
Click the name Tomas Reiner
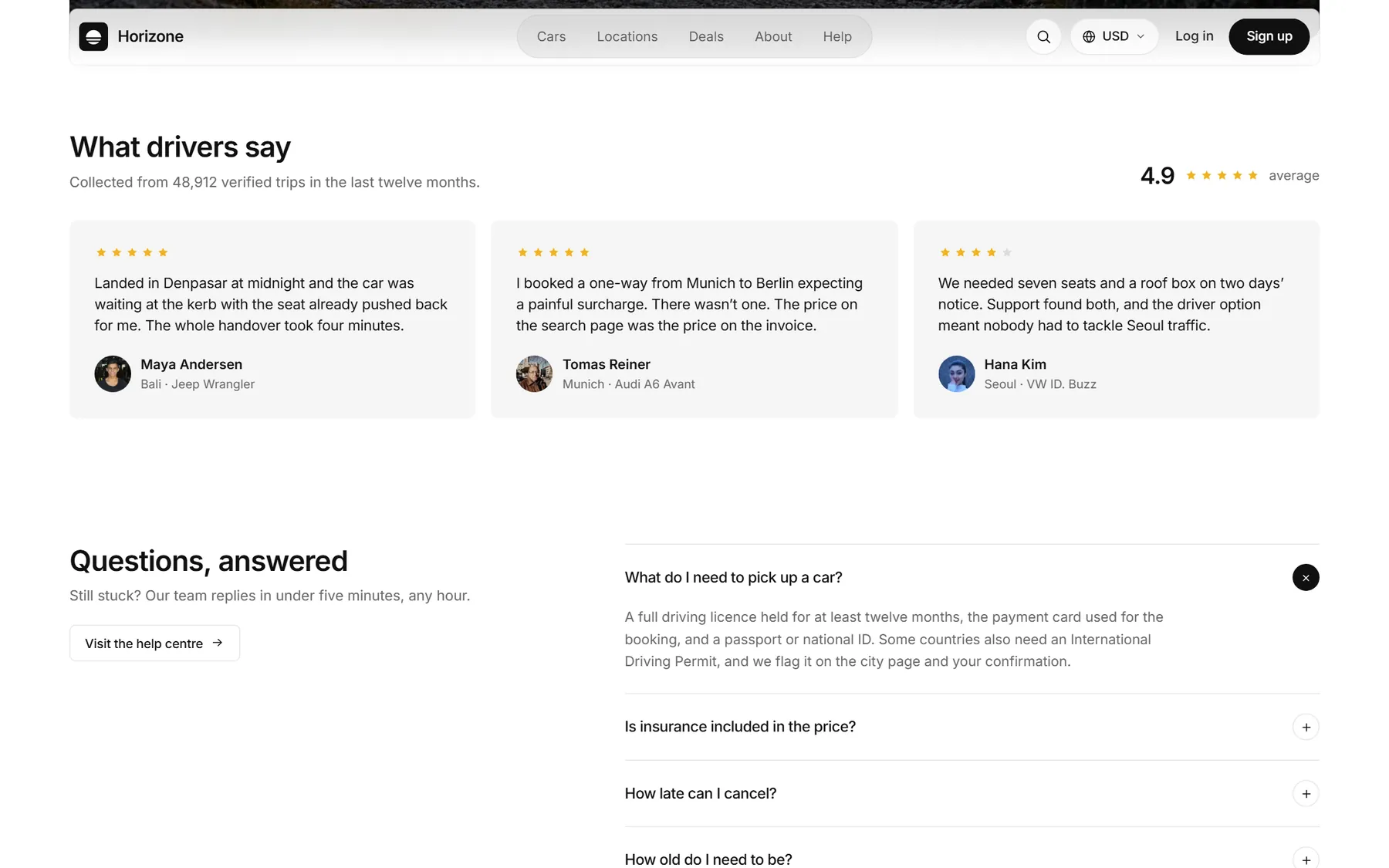(607, 364)
